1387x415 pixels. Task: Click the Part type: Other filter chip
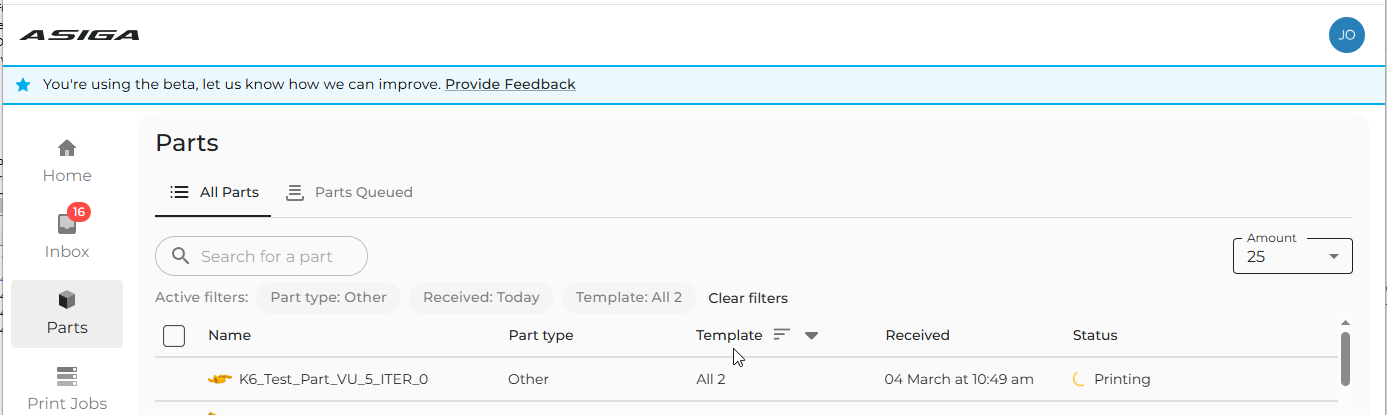point(328,297)
